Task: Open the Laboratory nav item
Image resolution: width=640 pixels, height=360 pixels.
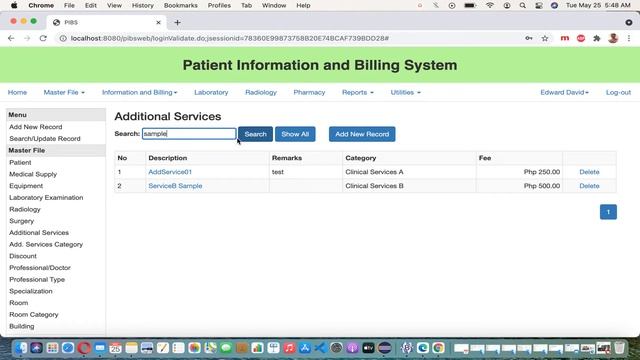Action: pyautogui.click(x=211, y=92)
